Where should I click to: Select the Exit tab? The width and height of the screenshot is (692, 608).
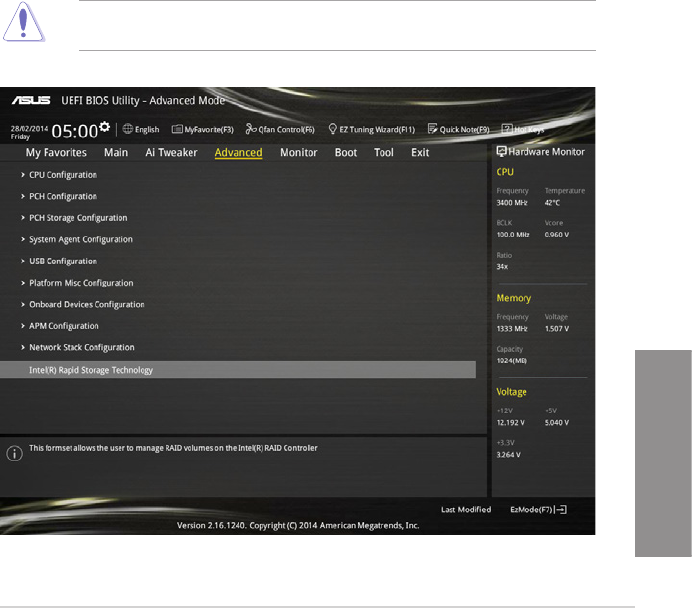coord(420,153)
